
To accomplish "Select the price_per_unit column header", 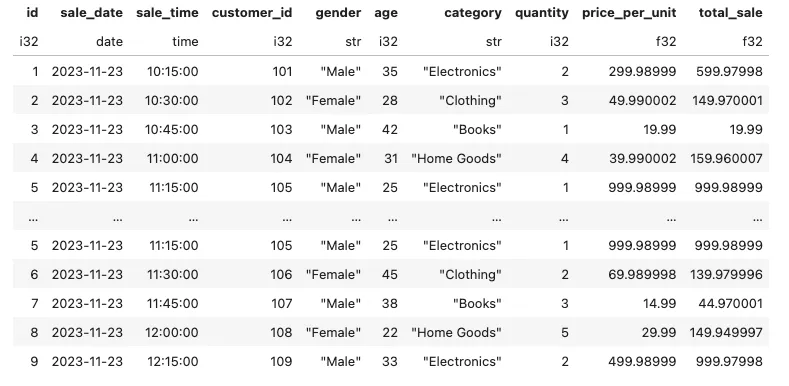I will (629, 13).
